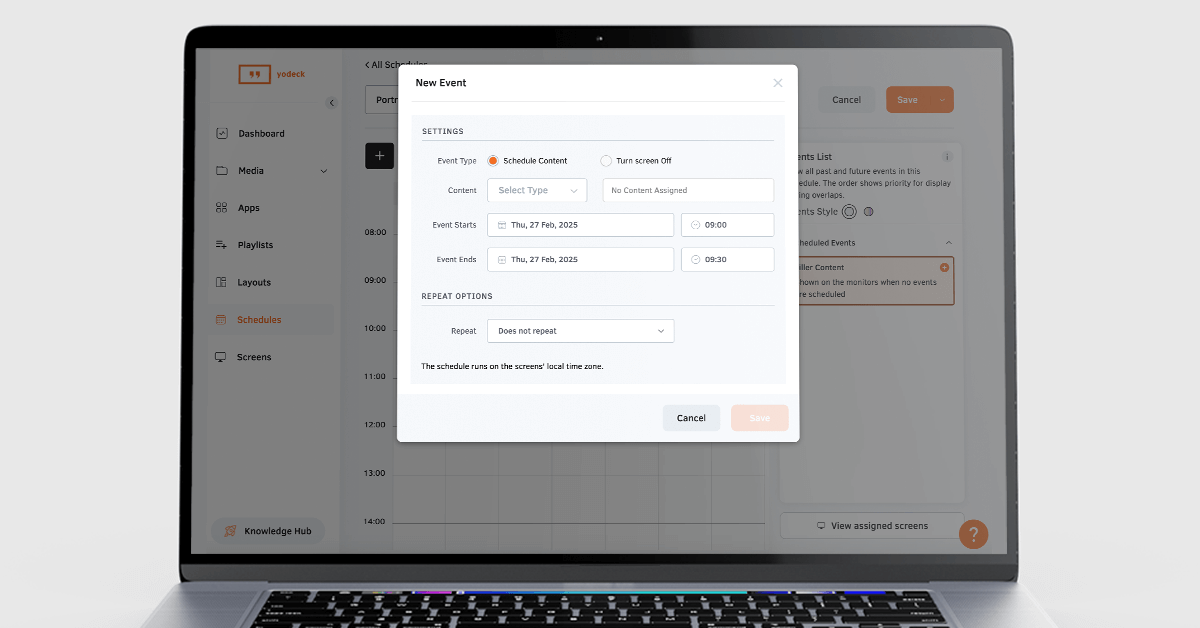Open the orange help question mark

tap(973, 534)
